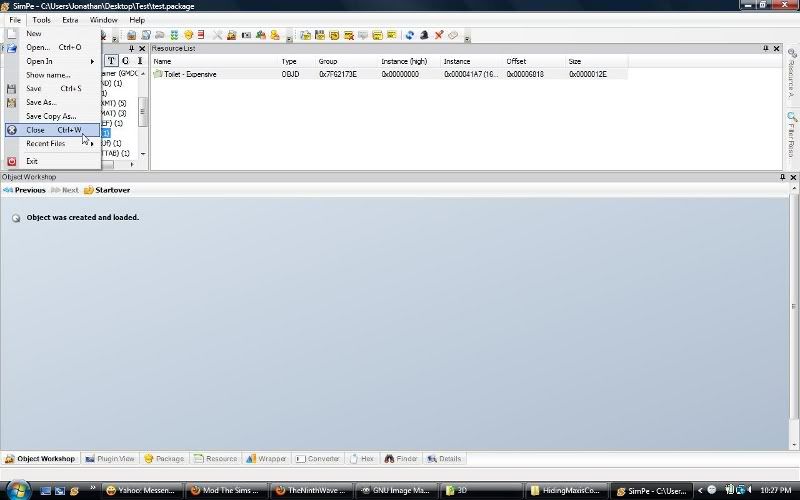
Task: Expand the Open In submenu
Action: [40, 61]
